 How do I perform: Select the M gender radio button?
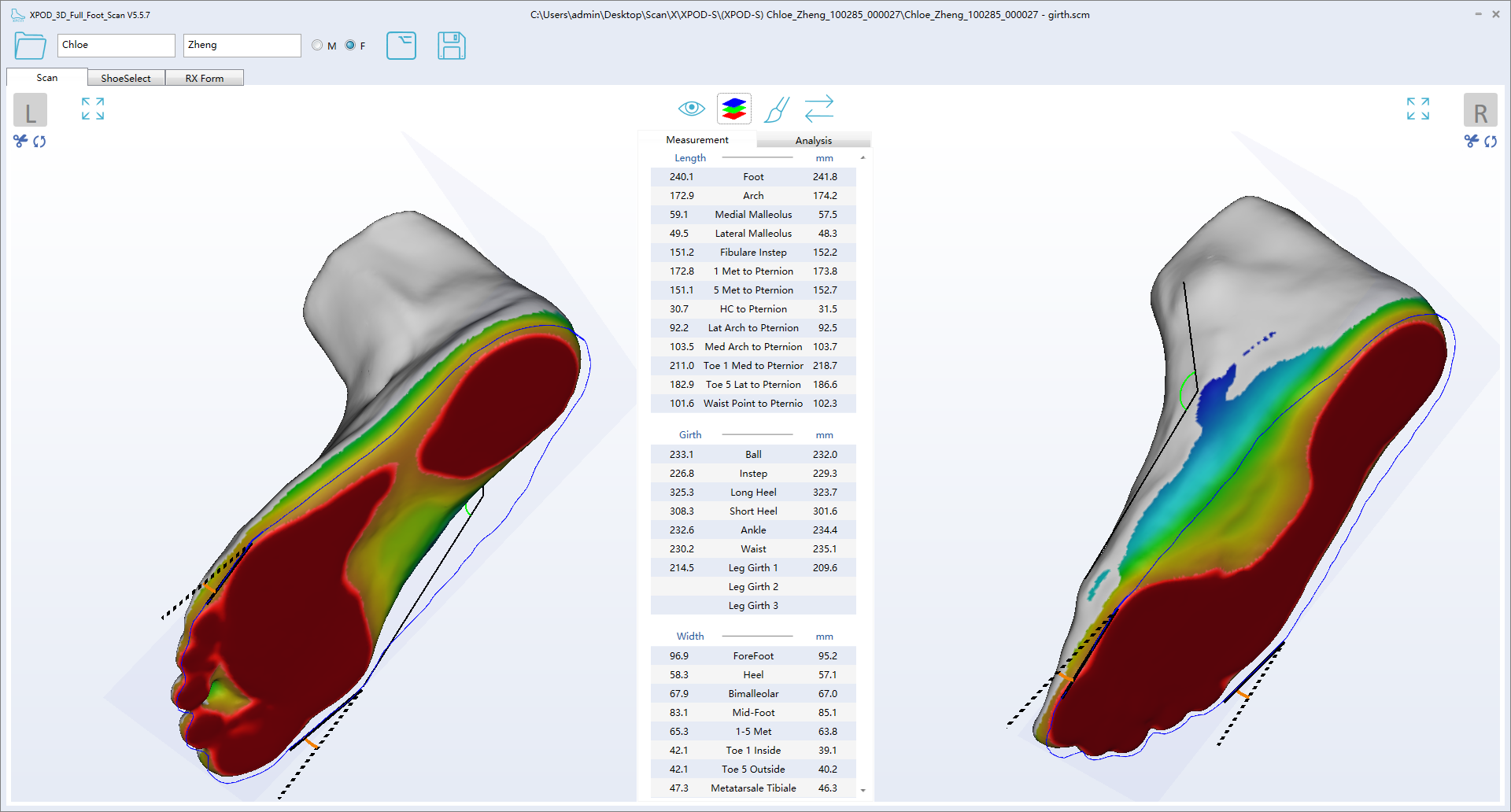[x=317, y=46]
